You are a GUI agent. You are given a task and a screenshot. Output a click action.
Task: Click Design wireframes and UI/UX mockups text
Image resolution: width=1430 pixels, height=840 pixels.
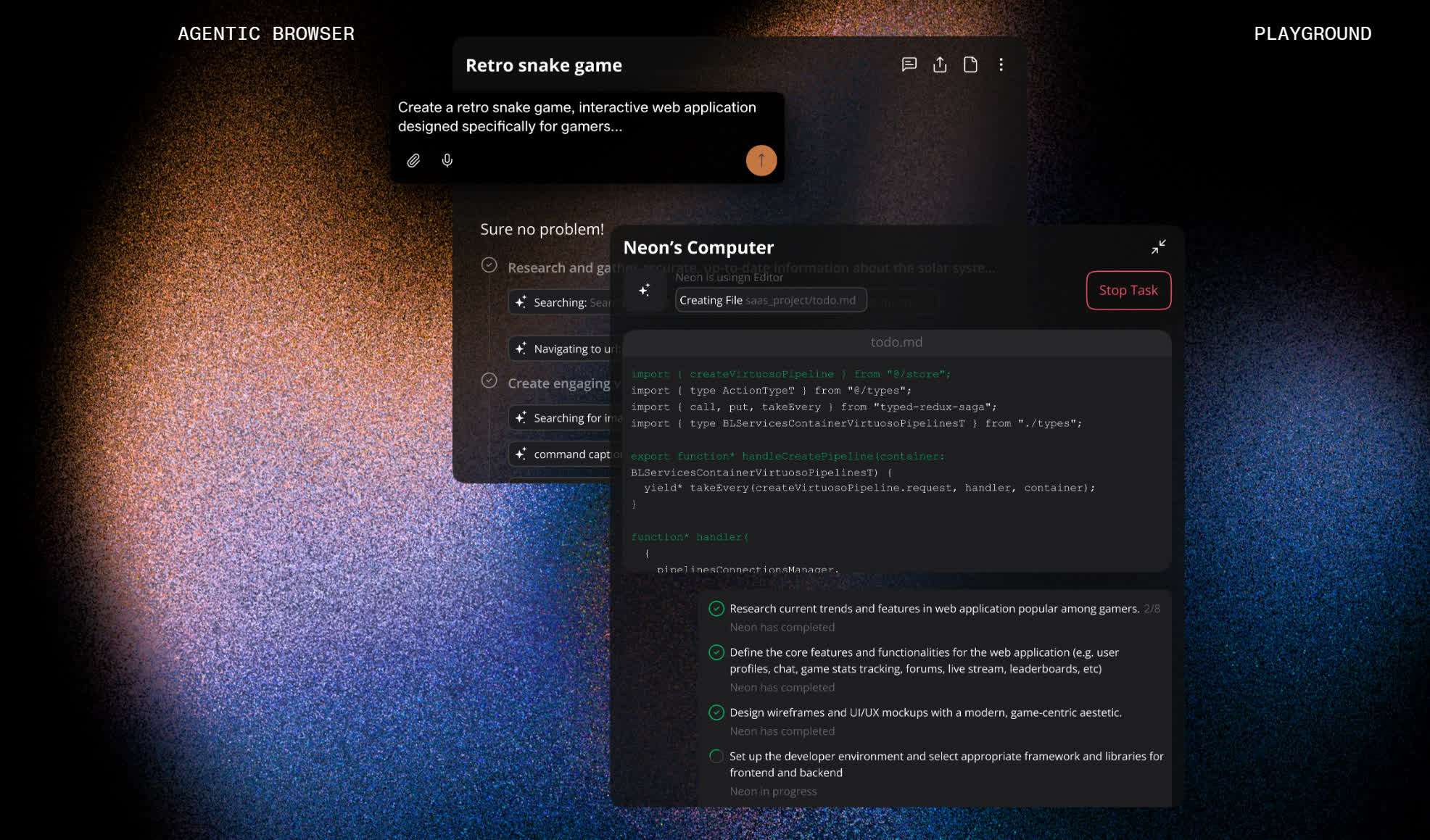pyautogui.click(x=925, y=712)
